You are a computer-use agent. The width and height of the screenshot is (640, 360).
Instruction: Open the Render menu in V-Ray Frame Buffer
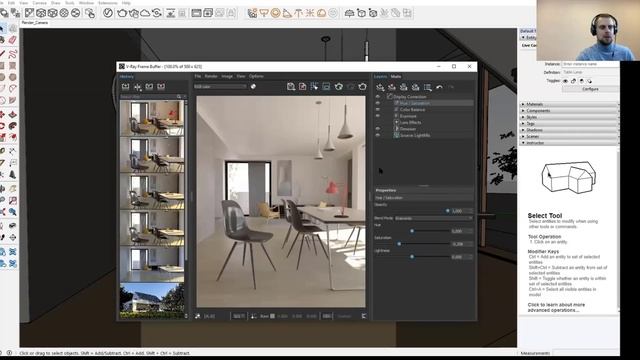(x=211, y=76)
